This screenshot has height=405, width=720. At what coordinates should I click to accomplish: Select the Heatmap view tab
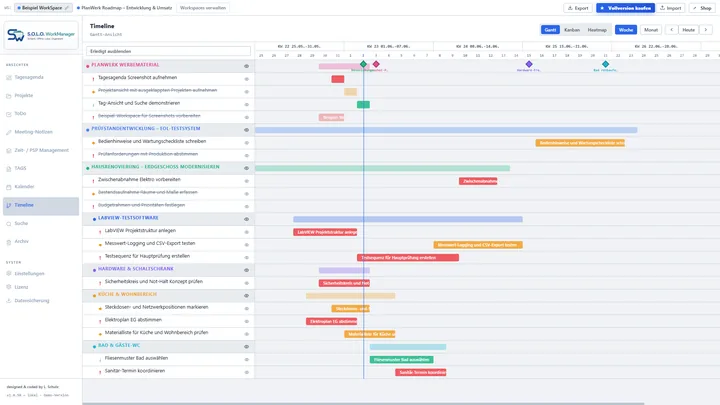point(597,30)
